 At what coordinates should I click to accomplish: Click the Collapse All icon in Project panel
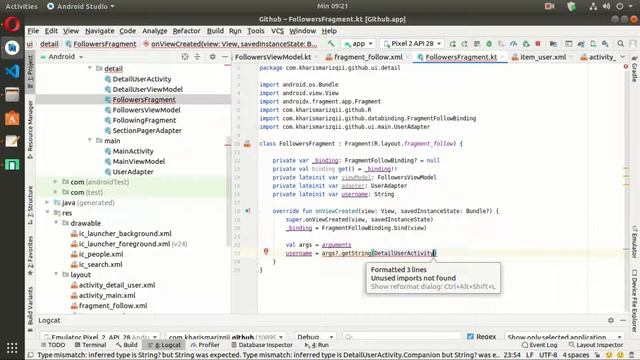click(x=198, y=57)
